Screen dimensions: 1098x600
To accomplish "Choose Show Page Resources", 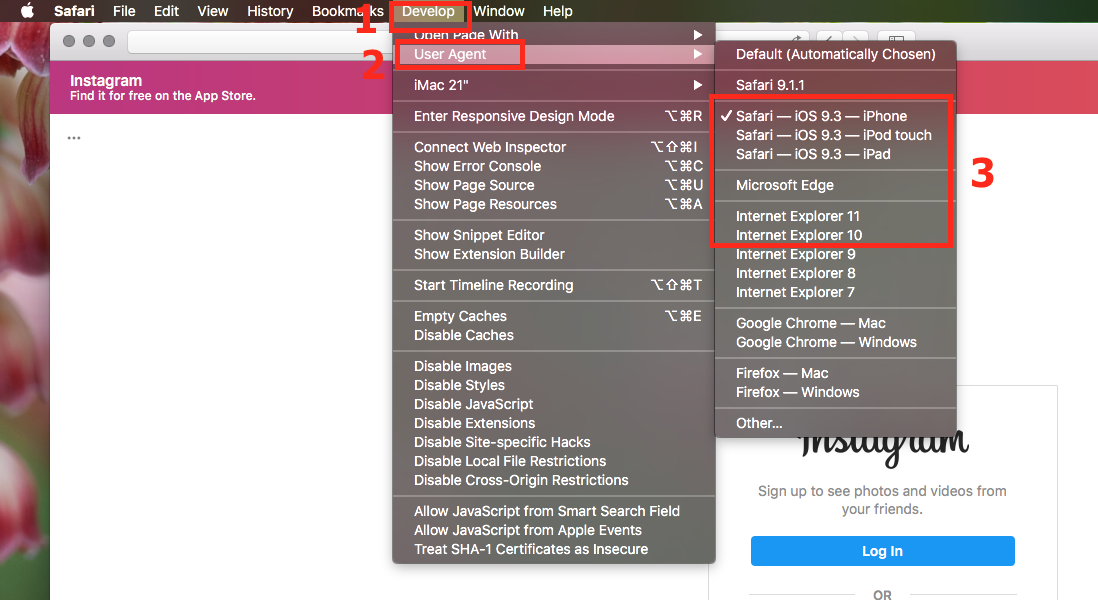I will pos(554,204).
